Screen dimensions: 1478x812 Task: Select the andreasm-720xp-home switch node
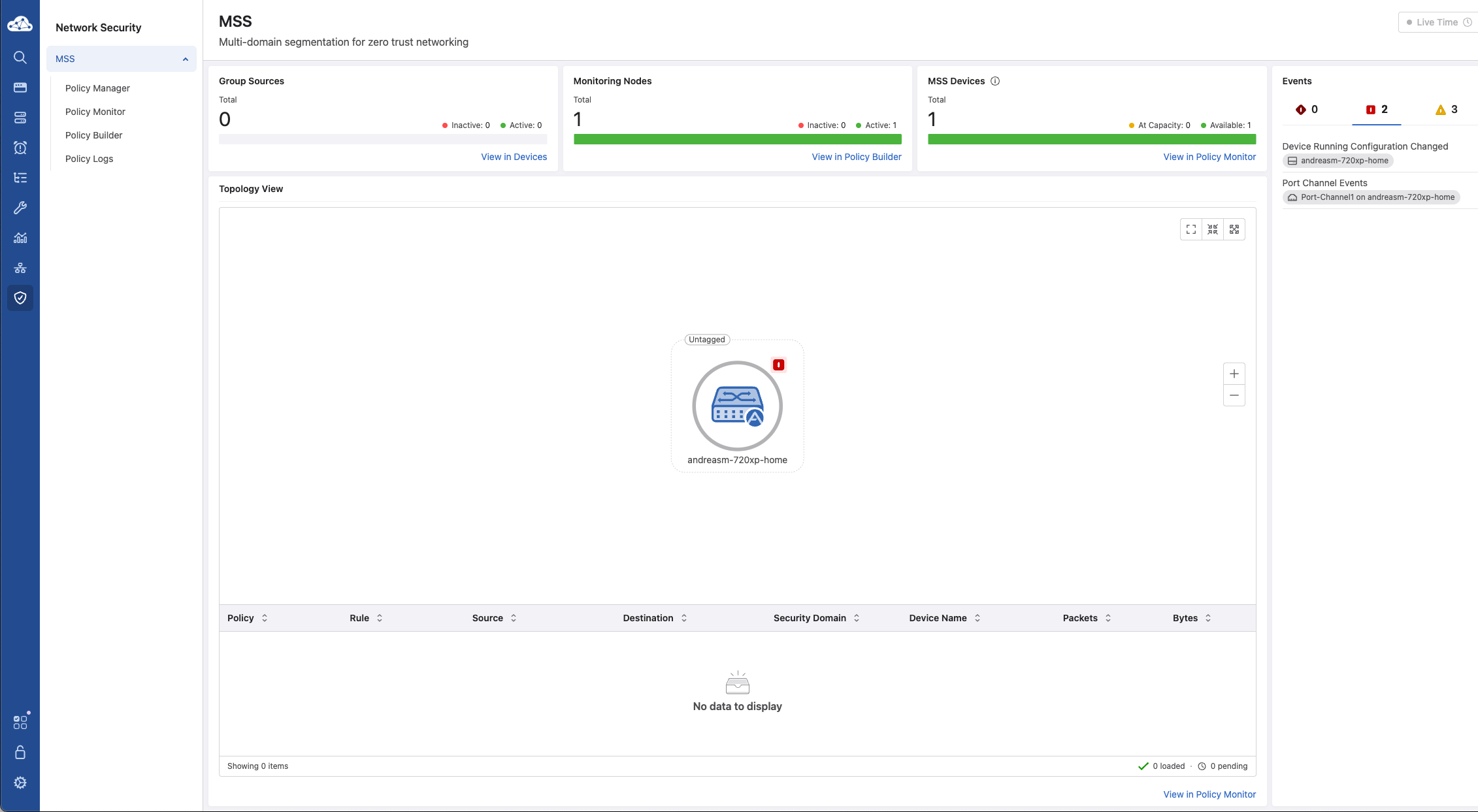pyautogui.click(x=737, y=406)
